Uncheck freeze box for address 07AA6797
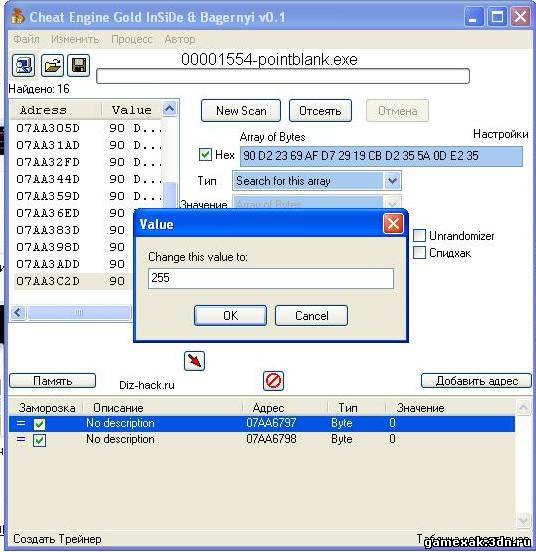 39,424
